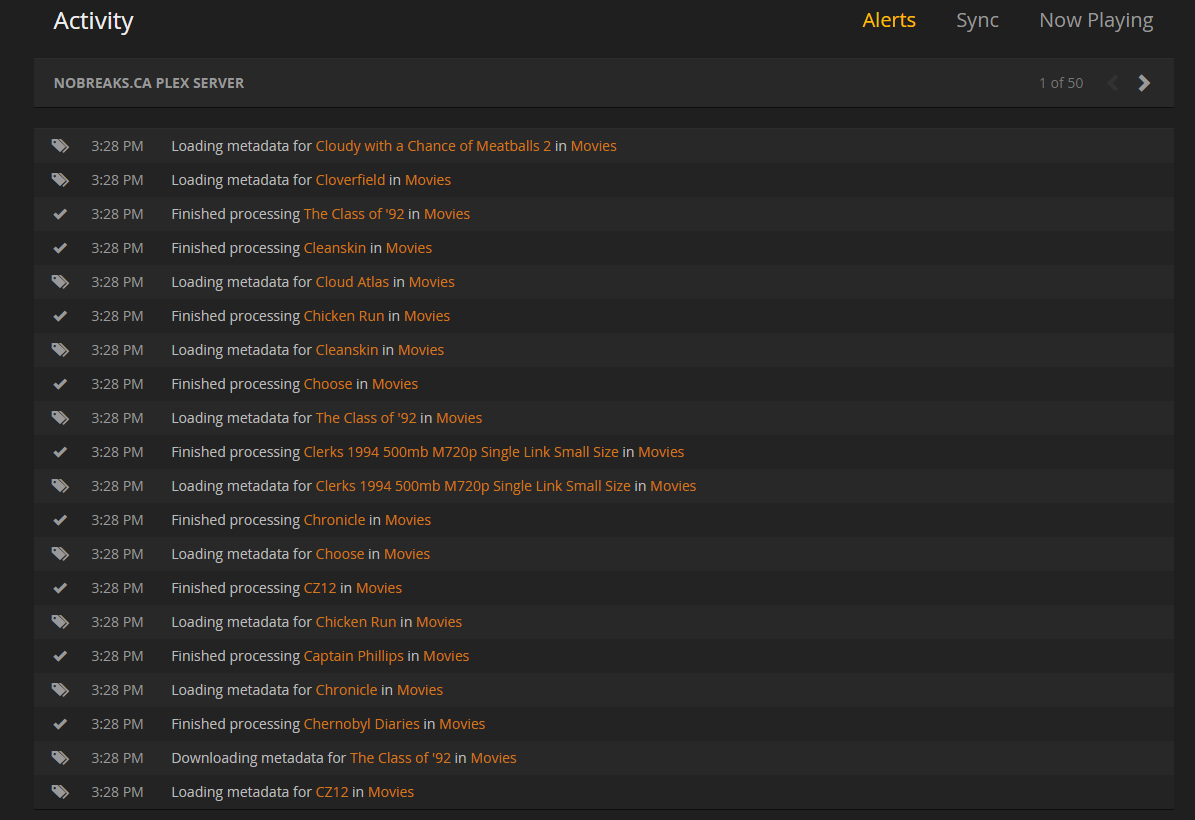Click checkmark icon beside Captain Phillips entry
The height and width of the screenshot is (820, 1195).
pos(60,656)
